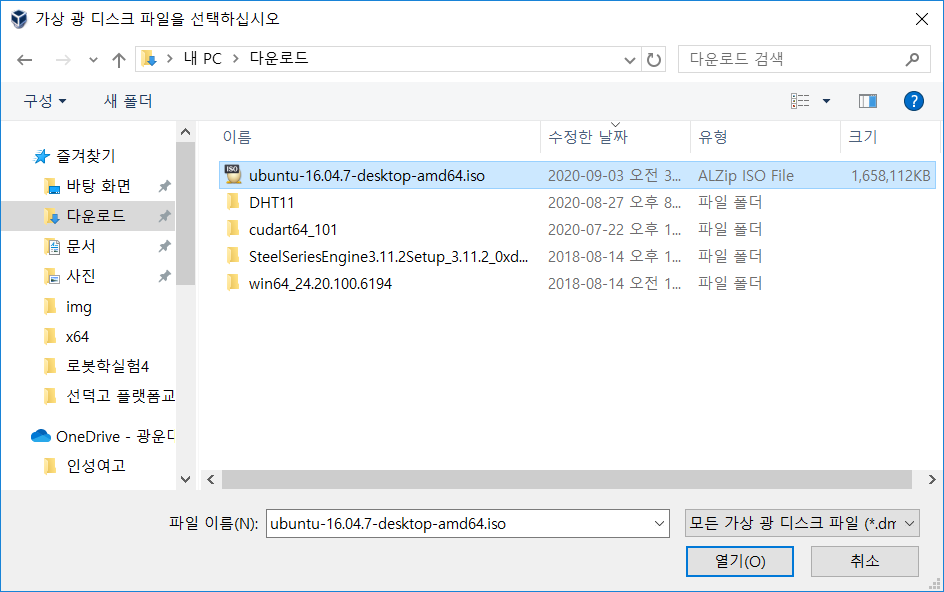Open the file type filter dropdown
The height and width of the screenshot is (592, 944).
coord(802,523)
